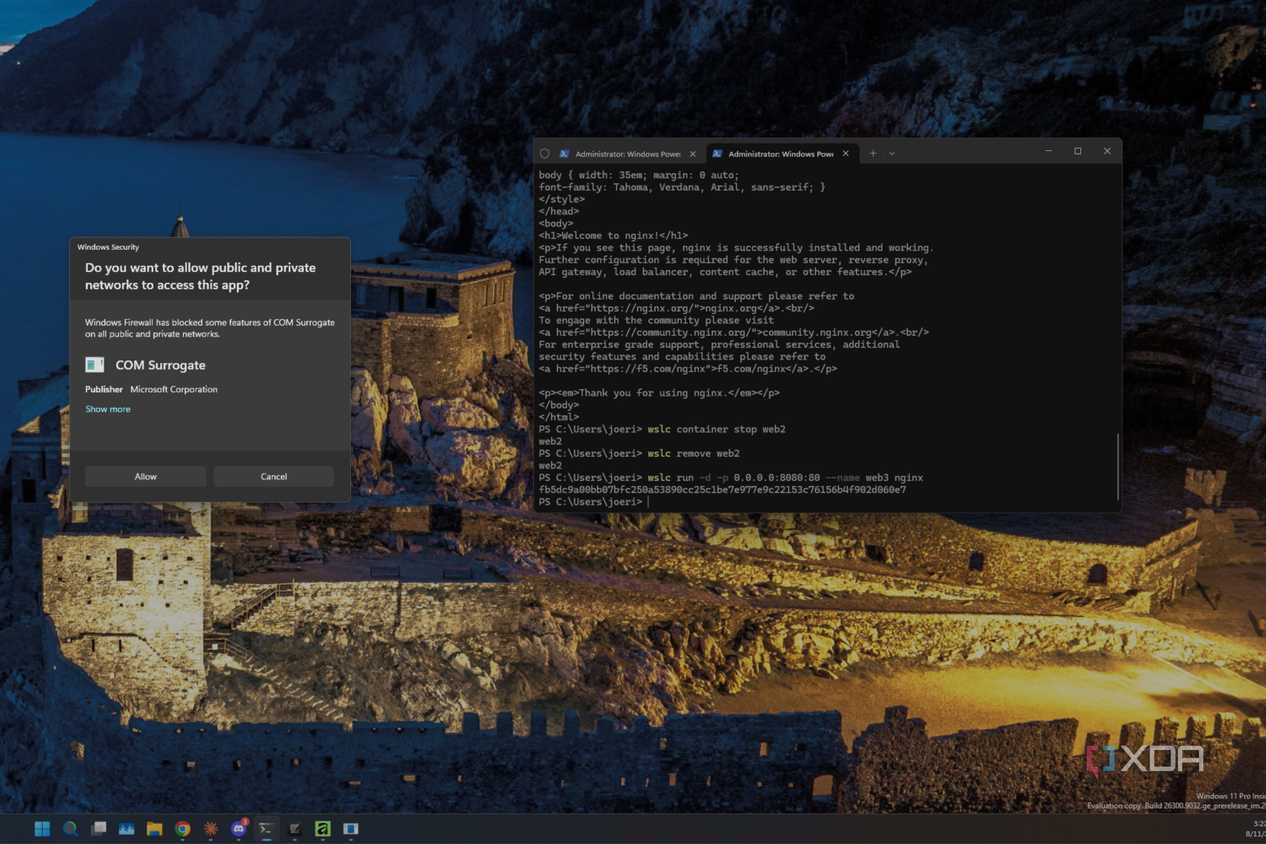Open Google Chrome from the taskbar
Image resolution: width=1266 pixels, height=844 pixels.
coord(182,828)
